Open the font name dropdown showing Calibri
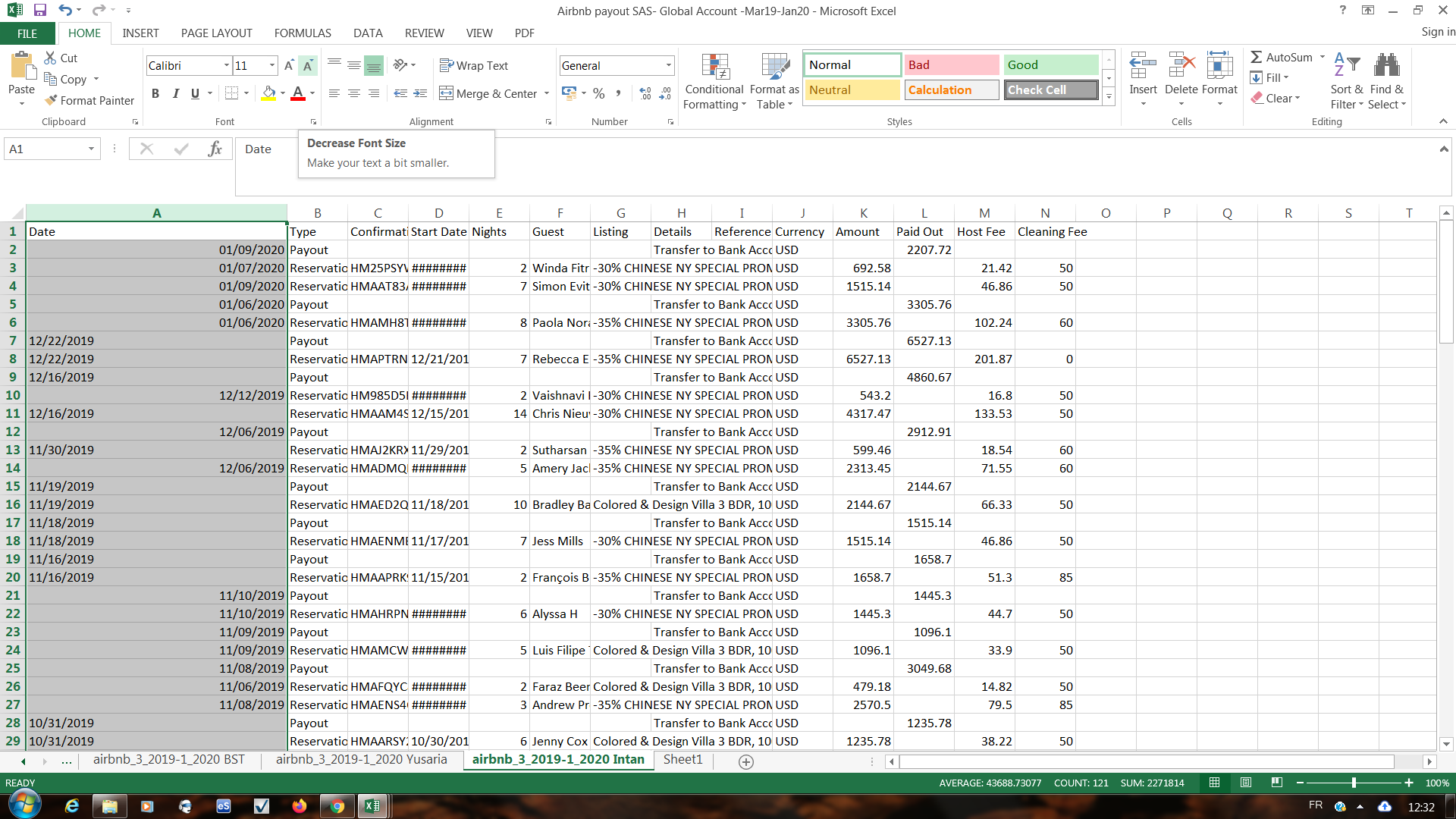The width and height of the screenshot is (1456, 819). [226, 66]
